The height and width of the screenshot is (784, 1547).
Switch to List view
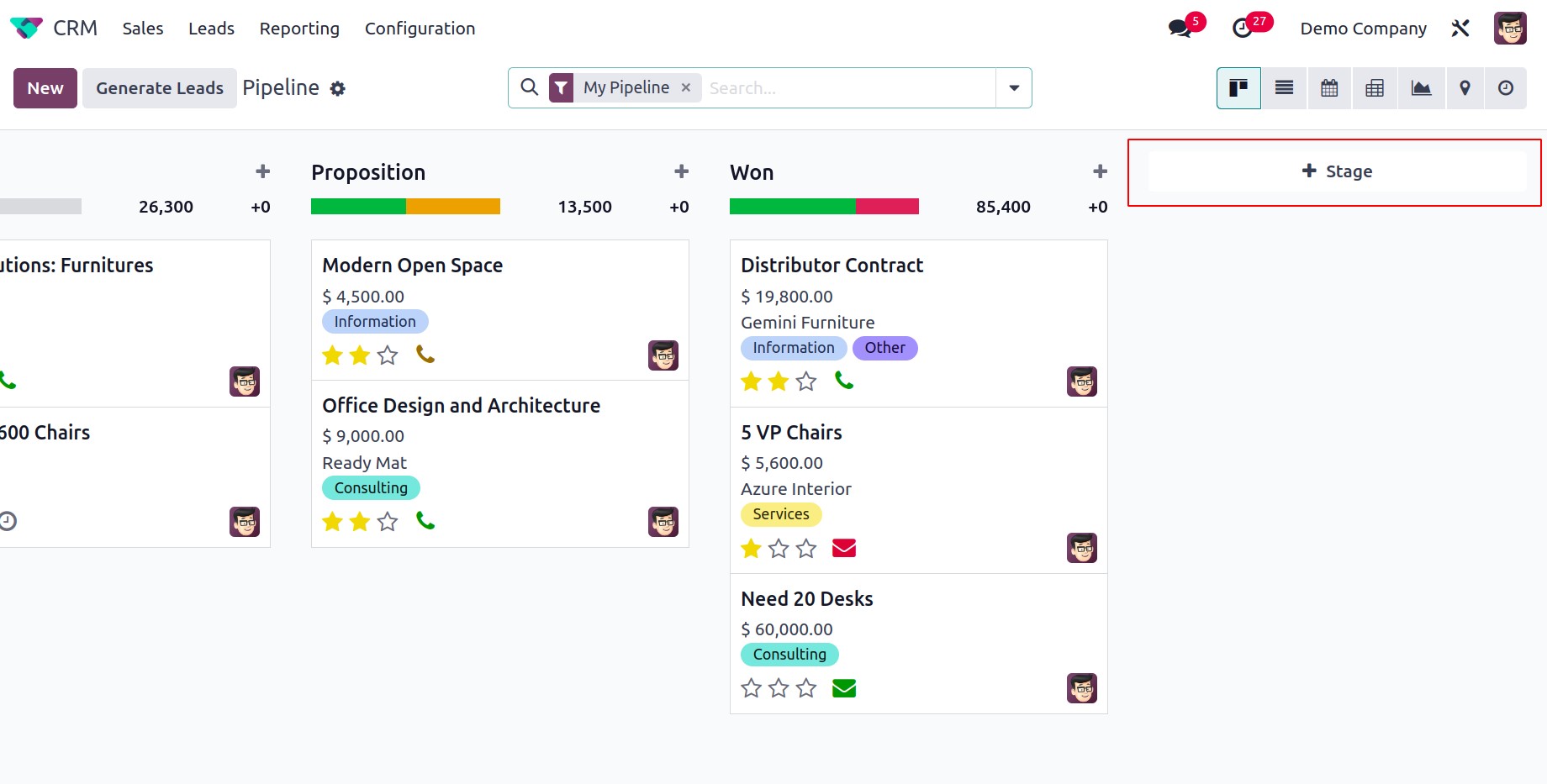pyautogui.click(x=1284, y=88)
